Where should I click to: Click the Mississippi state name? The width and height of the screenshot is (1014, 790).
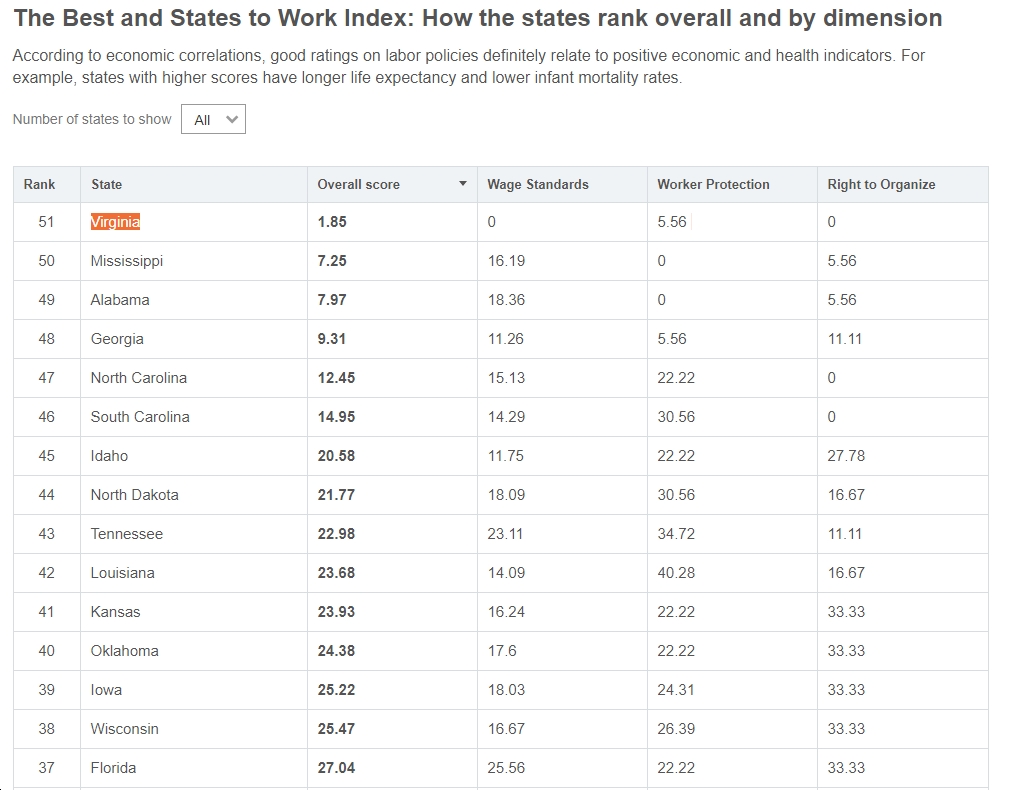(x=127, y=261)
